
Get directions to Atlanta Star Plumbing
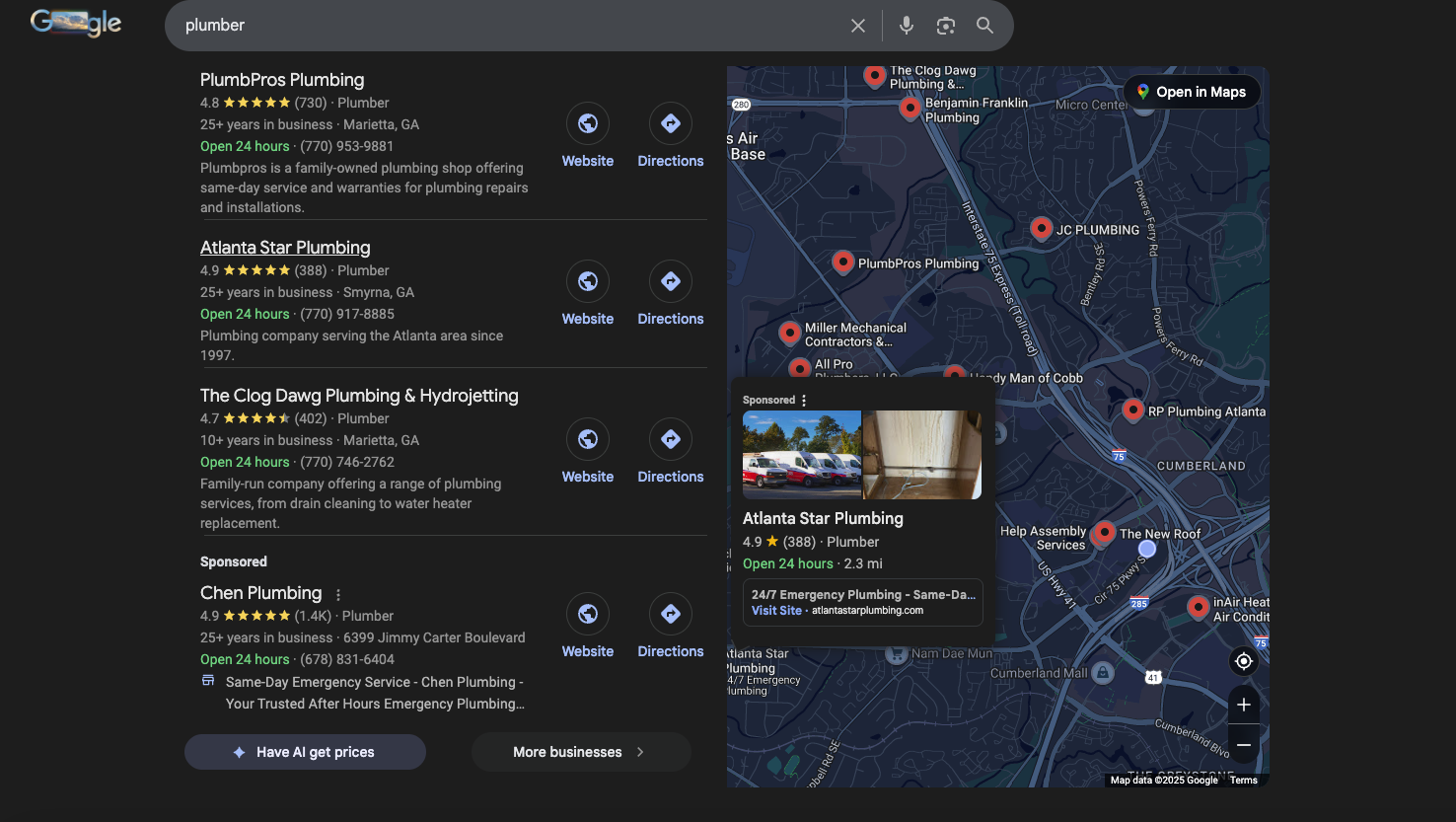[670, 281]
